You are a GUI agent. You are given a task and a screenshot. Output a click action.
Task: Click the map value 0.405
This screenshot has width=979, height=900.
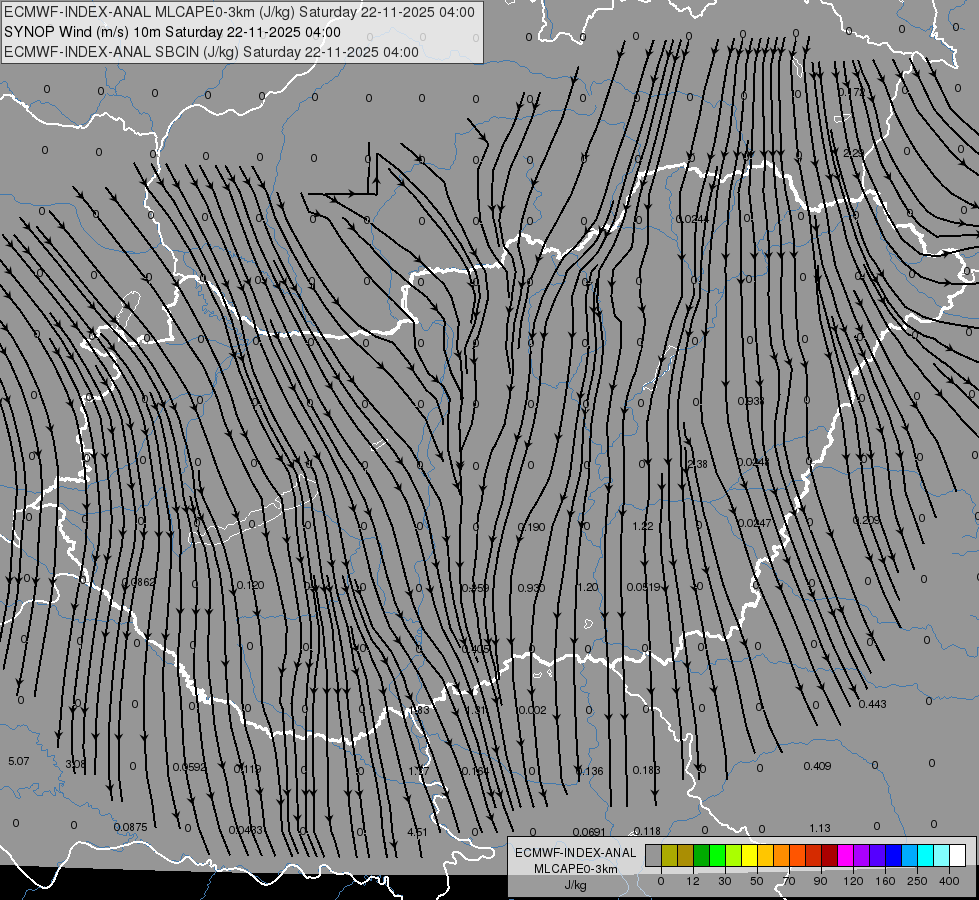point(475,649)
